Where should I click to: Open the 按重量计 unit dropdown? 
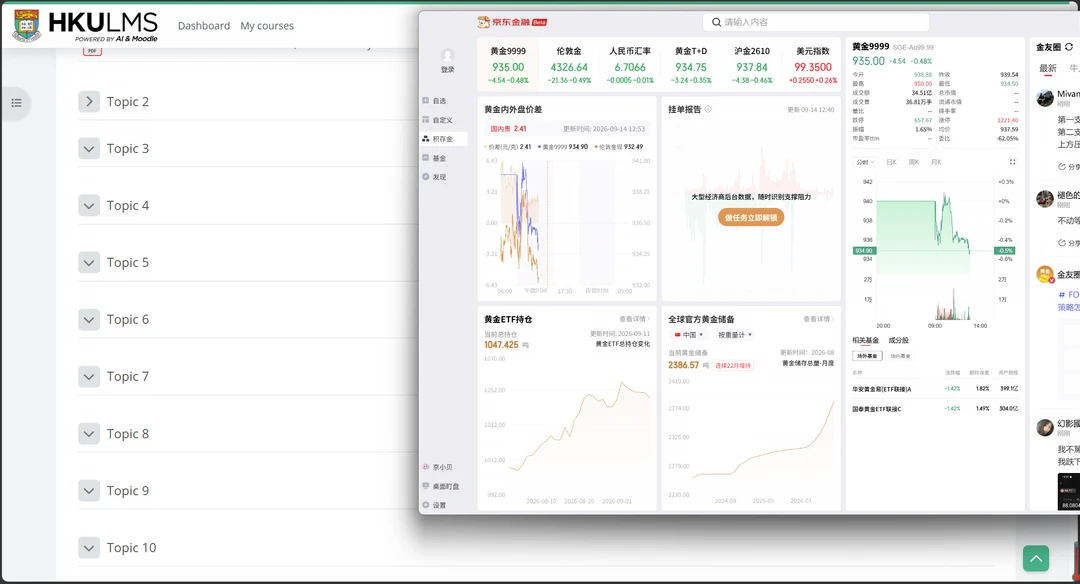[735, 335]
